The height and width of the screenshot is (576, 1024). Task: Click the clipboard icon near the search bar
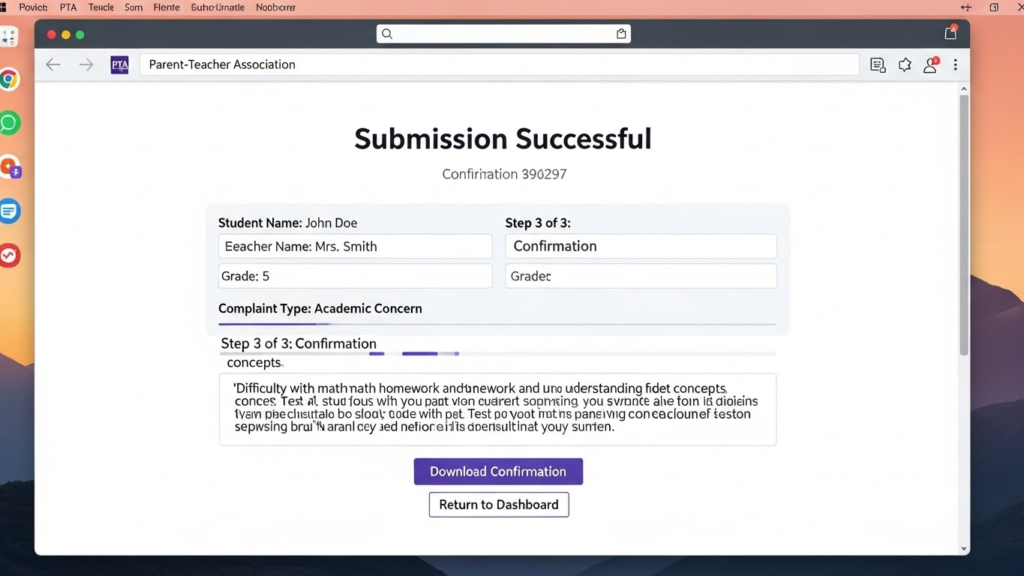point(621,33)
